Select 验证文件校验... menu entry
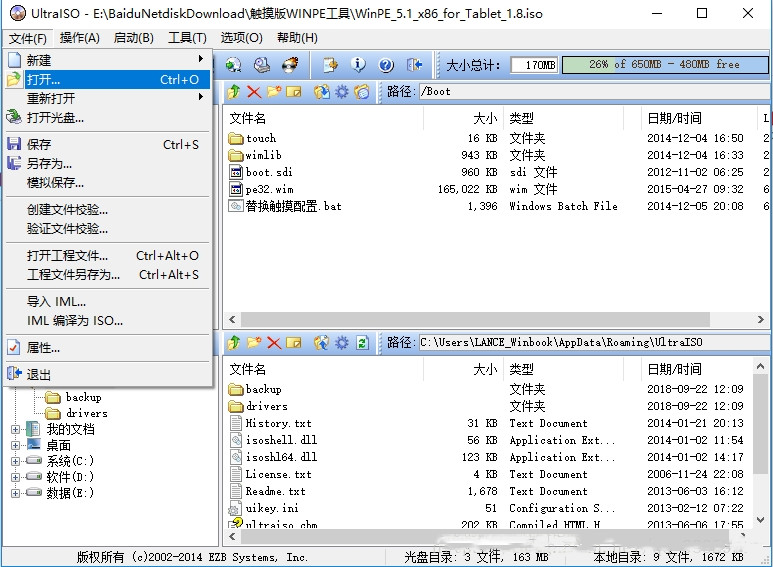 click(107, 229)
